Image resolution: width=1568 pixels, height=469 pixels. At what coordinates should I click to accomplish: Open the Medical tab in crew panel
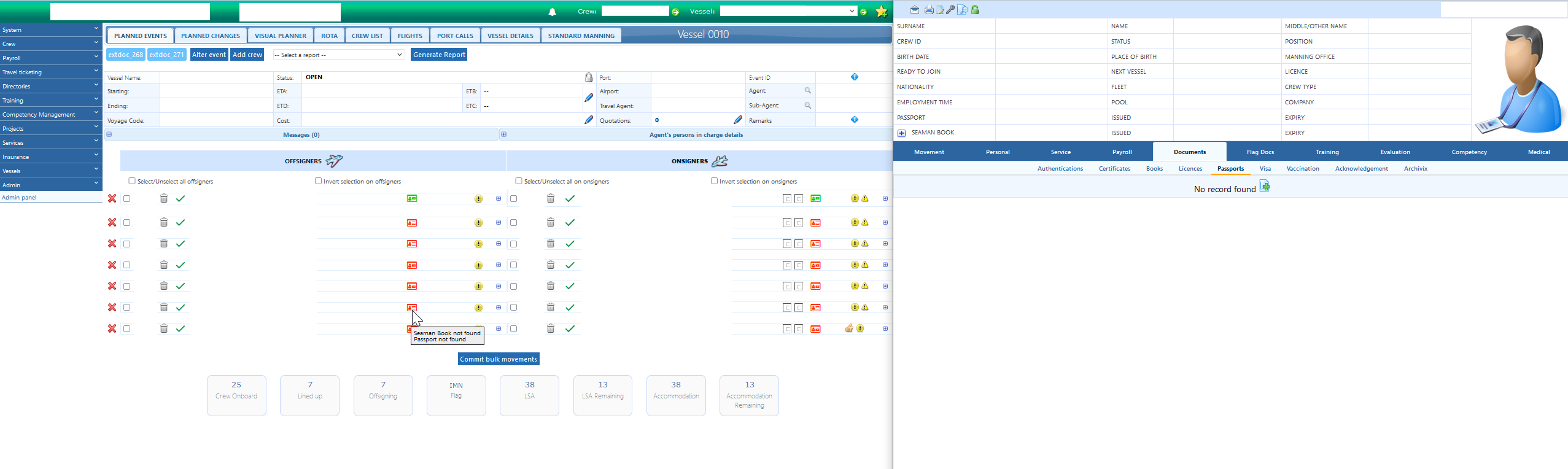1538,152
